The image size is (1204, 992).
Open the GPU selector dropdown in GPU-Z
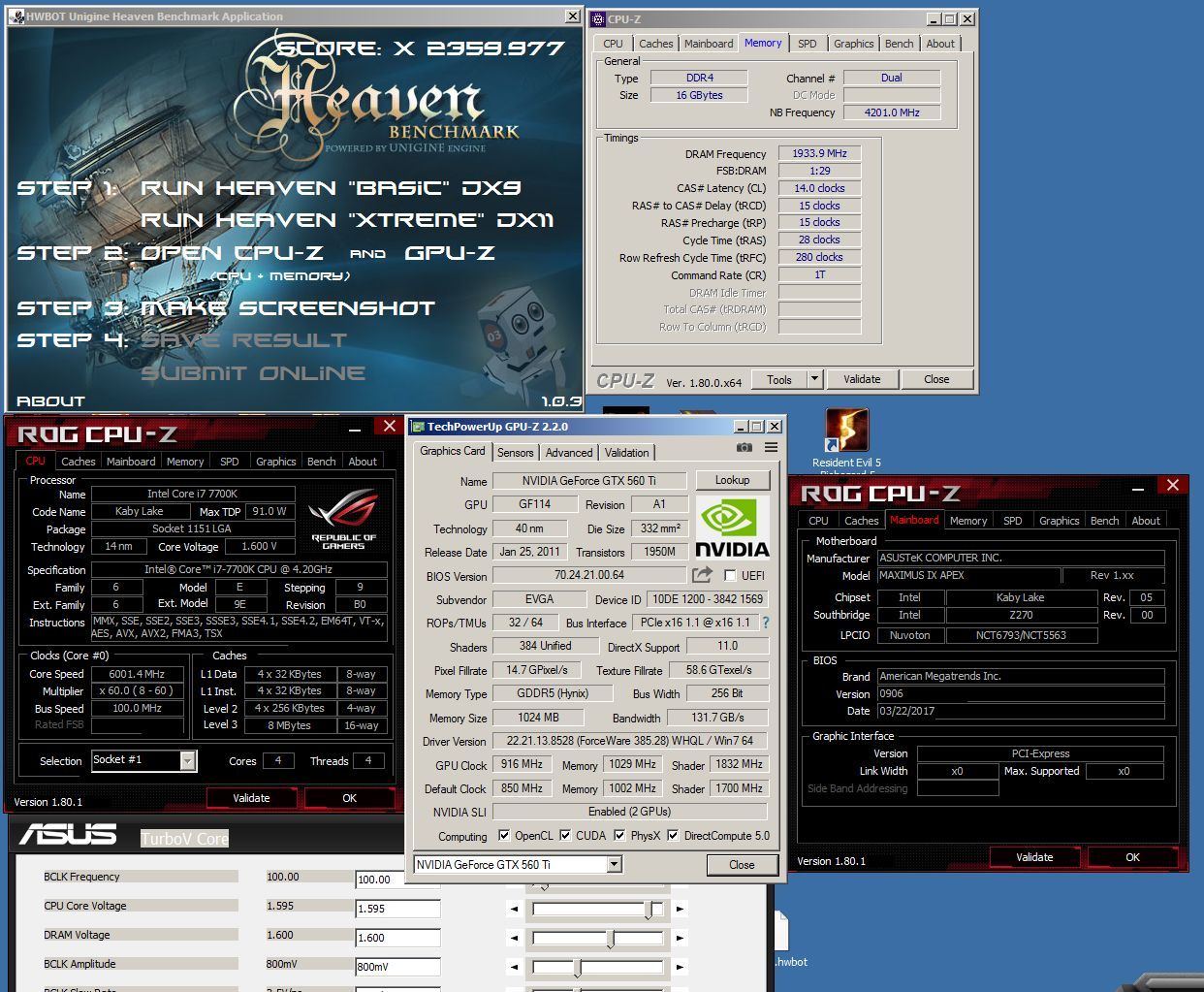(x=614, y=864)
